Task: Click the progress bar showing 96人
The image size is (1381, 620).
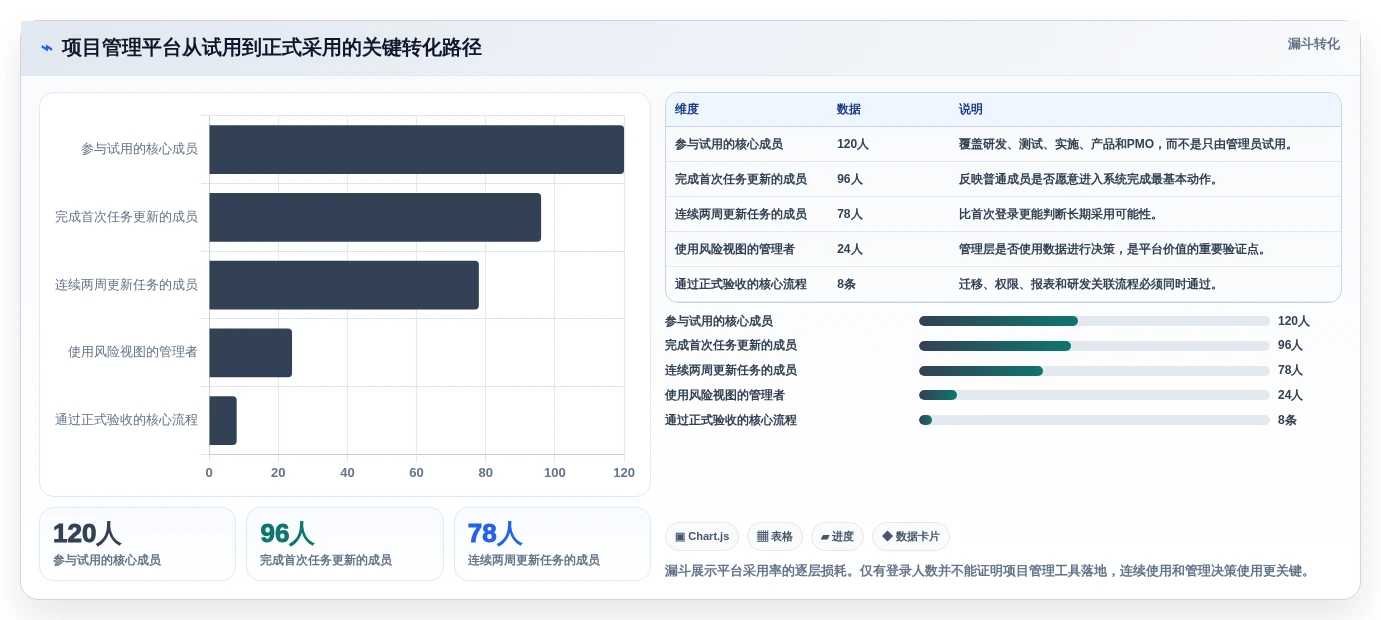Action: (1094, 346)
